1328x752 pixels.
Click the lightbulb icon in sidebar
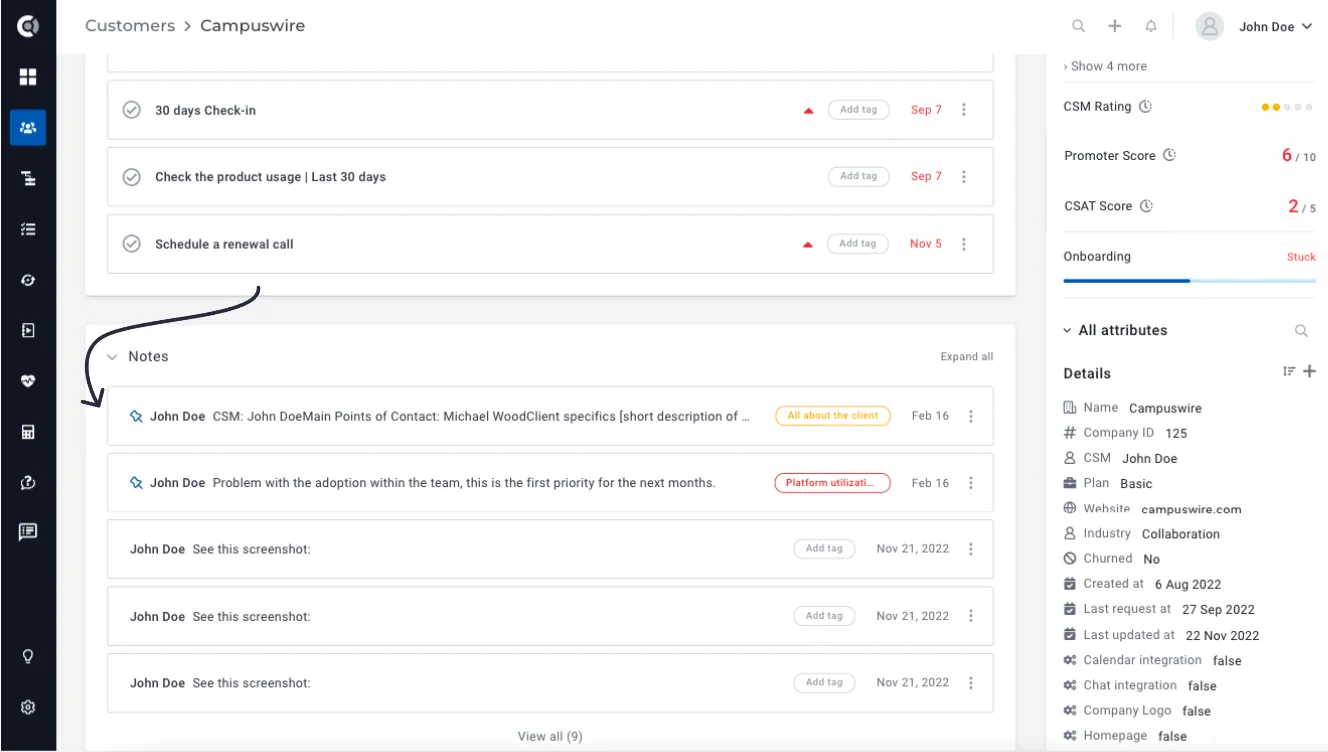(x=28, y=657)
